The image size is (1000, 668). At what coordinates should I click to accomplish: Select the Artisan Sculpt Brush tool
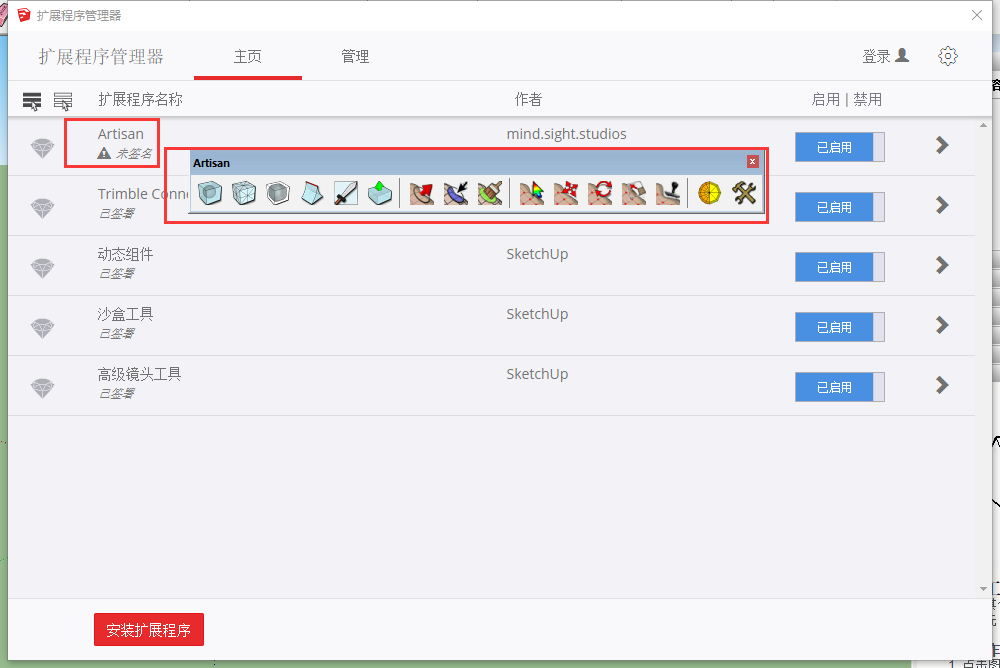422,193
